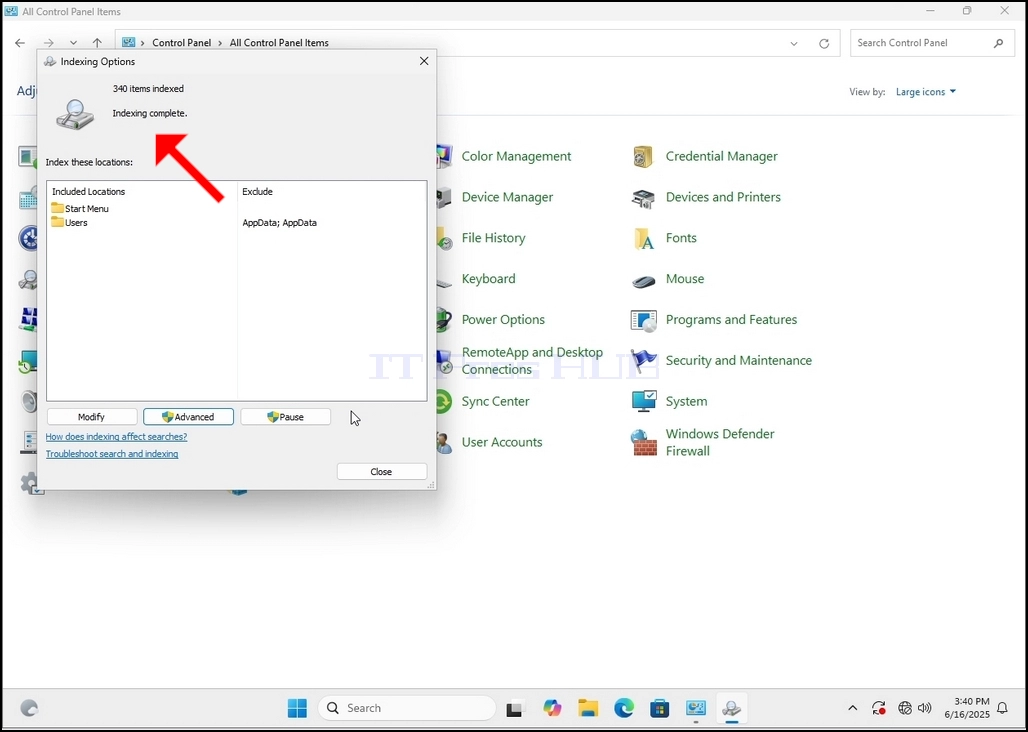Pause indexing with the Pause button
Screen dimensions: 1028x732
285,417
